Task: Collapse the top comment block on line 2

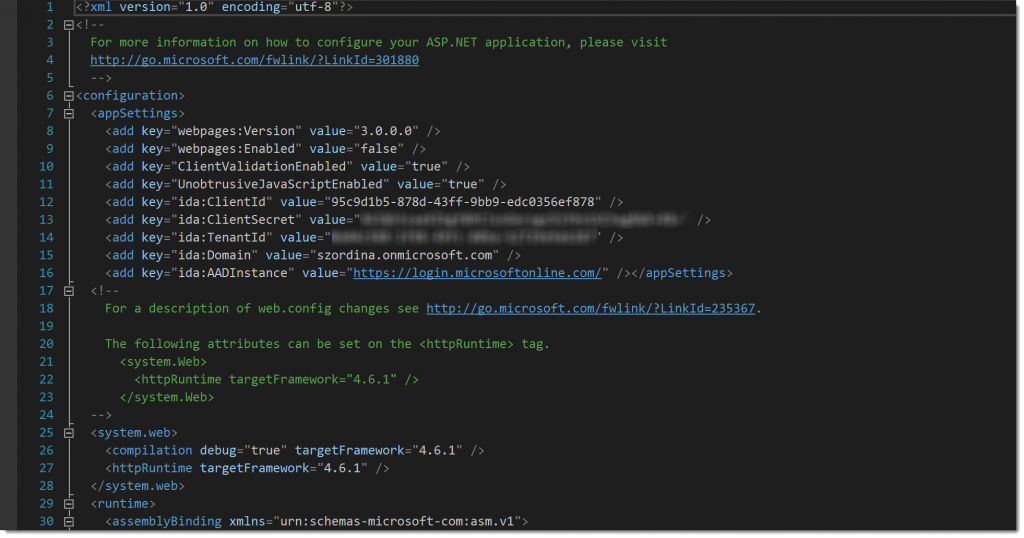Action: tap(68, 25)
